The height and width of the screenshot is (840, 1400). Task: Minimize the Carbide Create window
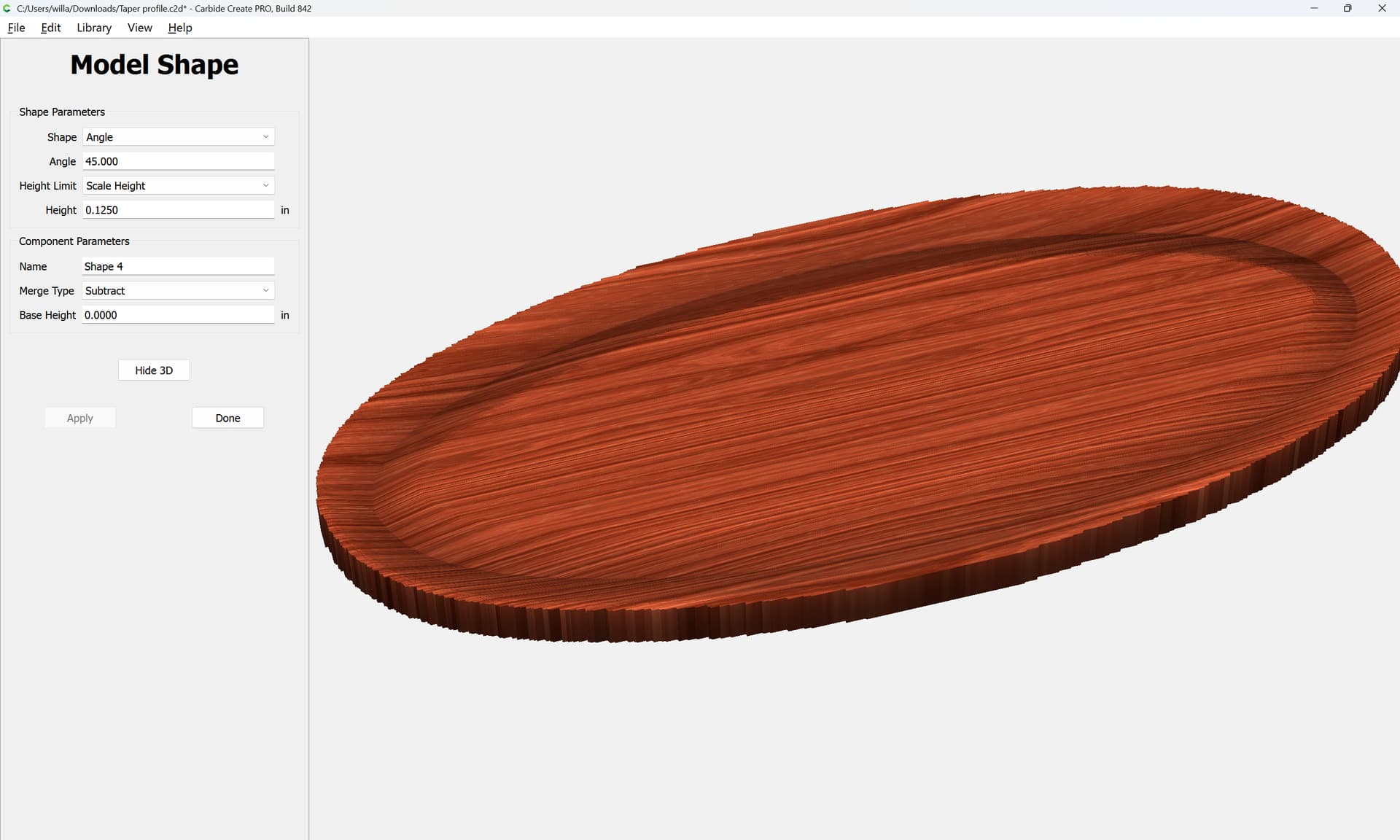(x=1314, y=9)
